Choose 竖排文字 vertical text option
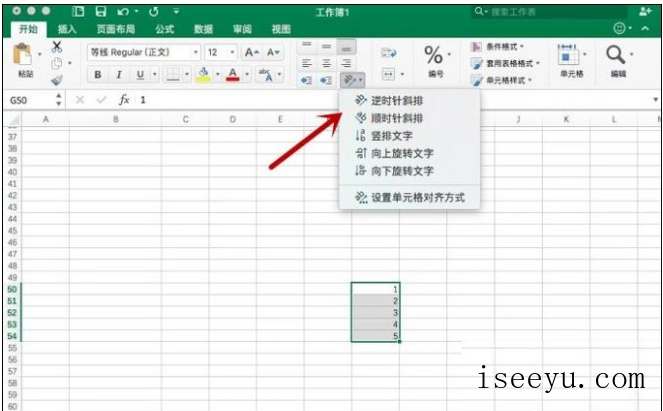 [409, 136]
